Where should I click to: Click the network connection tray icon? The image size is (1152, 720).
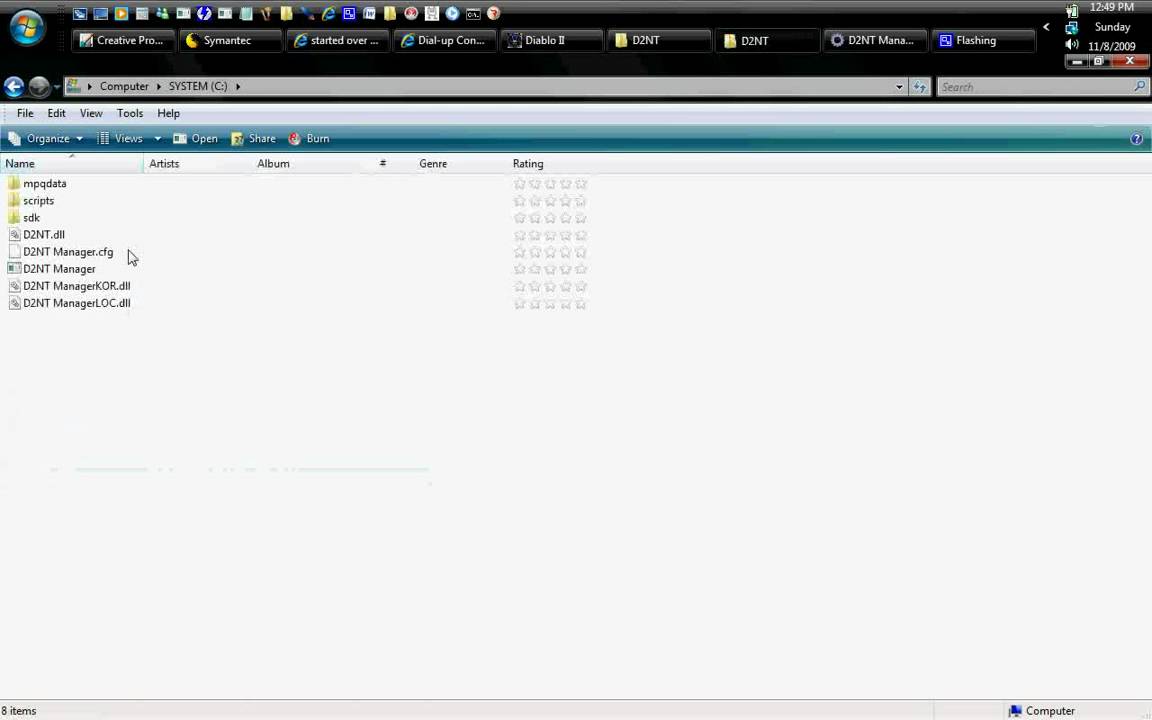(1072, 27)
